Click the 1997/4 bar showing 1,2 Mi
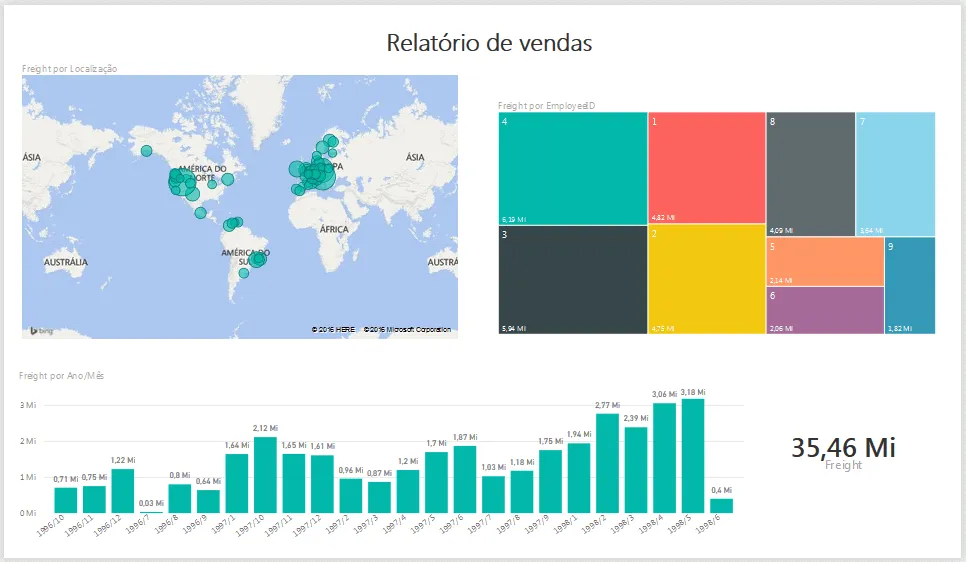This screenshot has height=562, width=966. point(408,492)
